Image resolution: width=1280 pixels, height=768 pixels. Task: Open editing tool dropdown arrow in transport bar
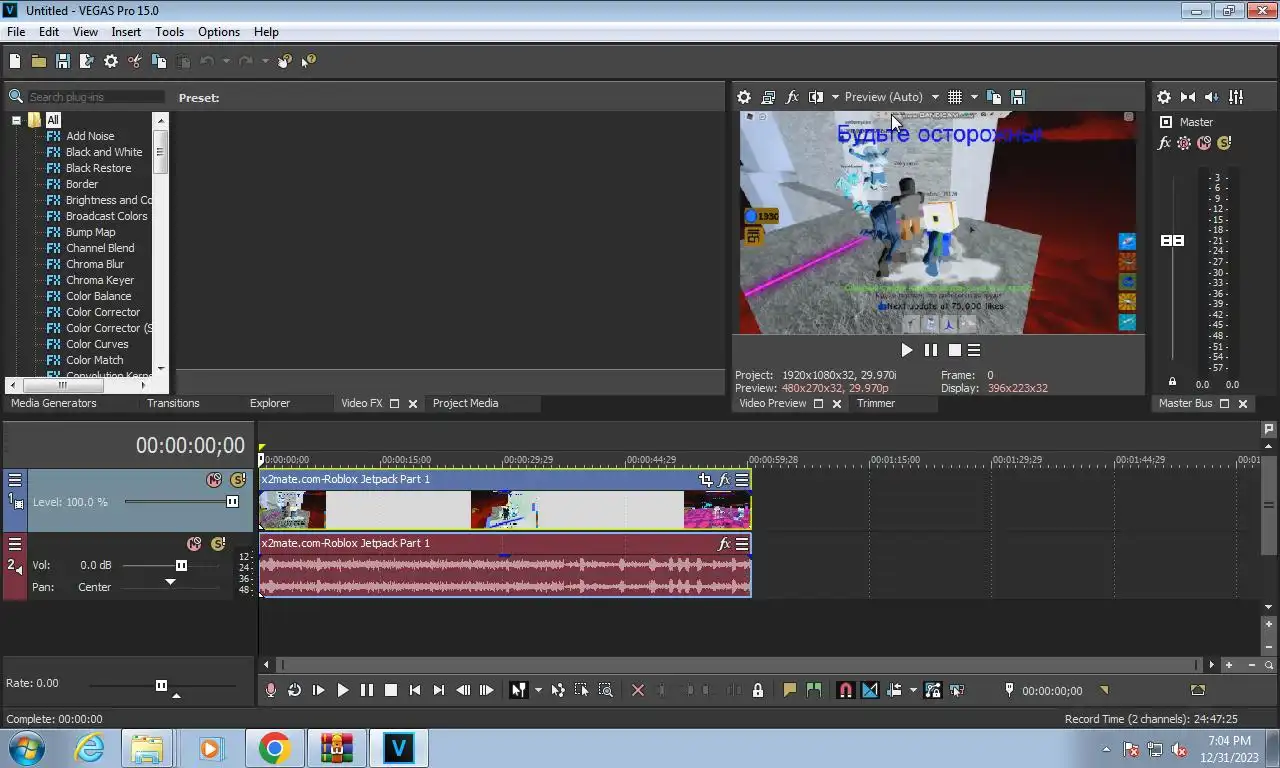pos(538,690)
